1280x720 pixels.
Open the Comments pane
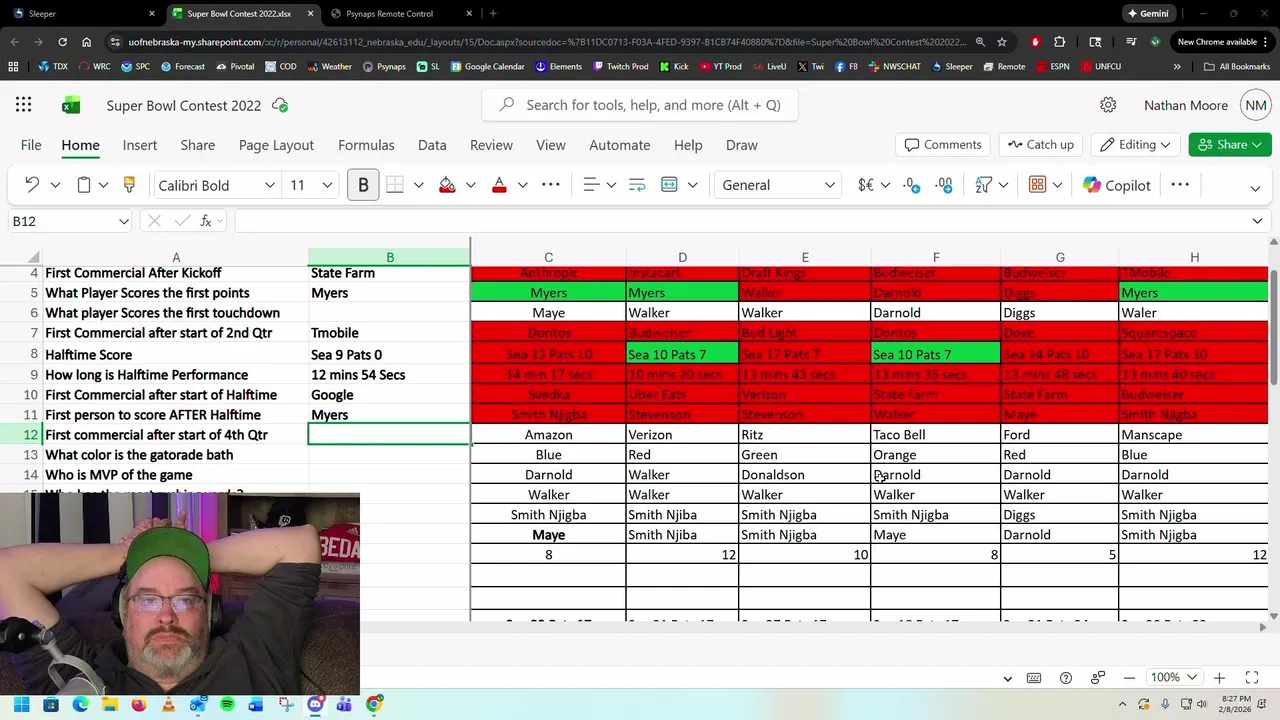click(943, 145)
